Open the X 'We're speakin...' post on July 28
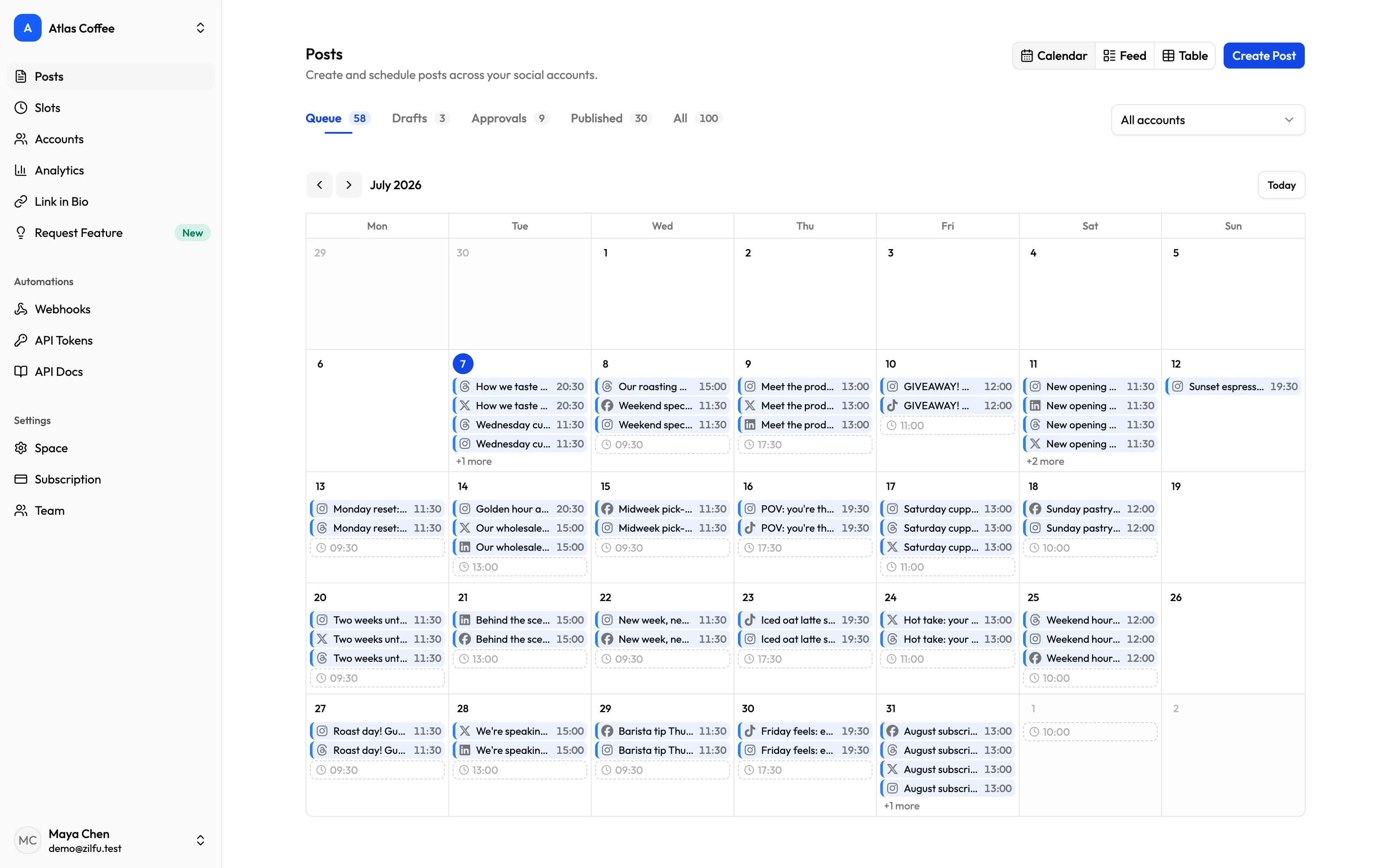1389x868 pixels. [520, 731]
